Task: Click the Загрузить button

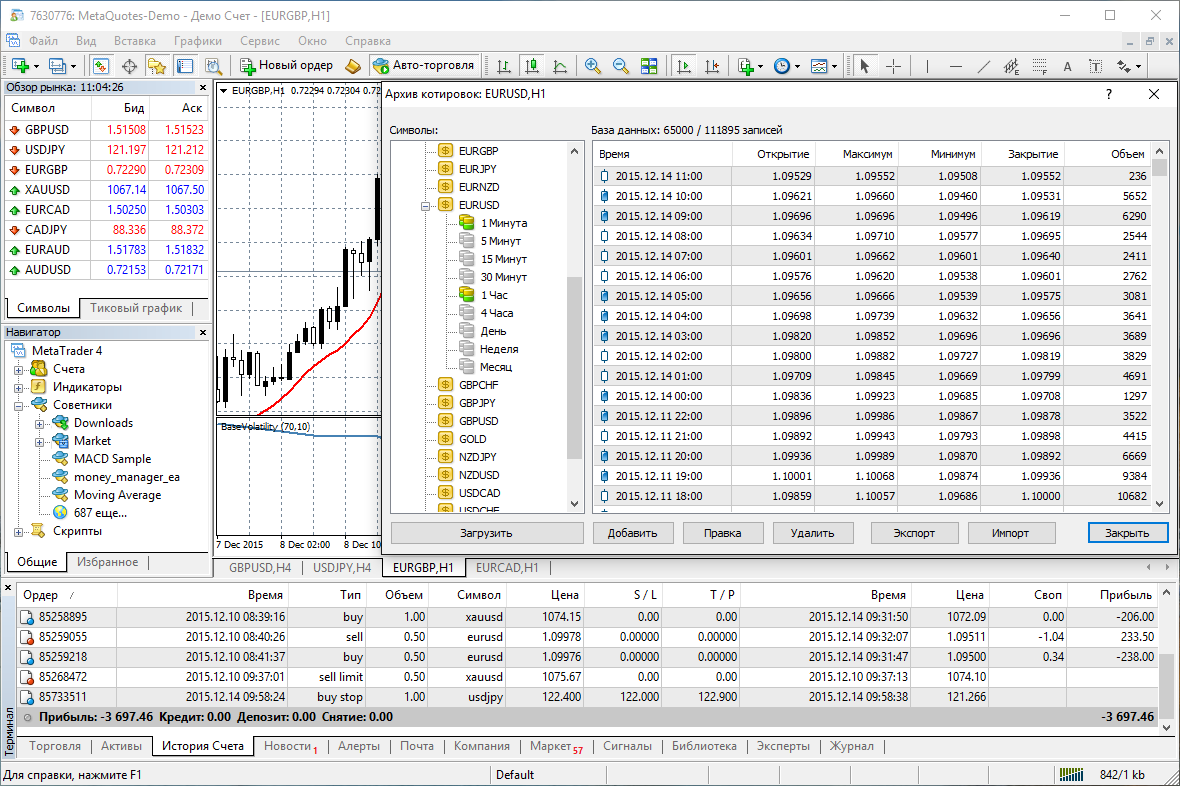Action: (486, 533)
